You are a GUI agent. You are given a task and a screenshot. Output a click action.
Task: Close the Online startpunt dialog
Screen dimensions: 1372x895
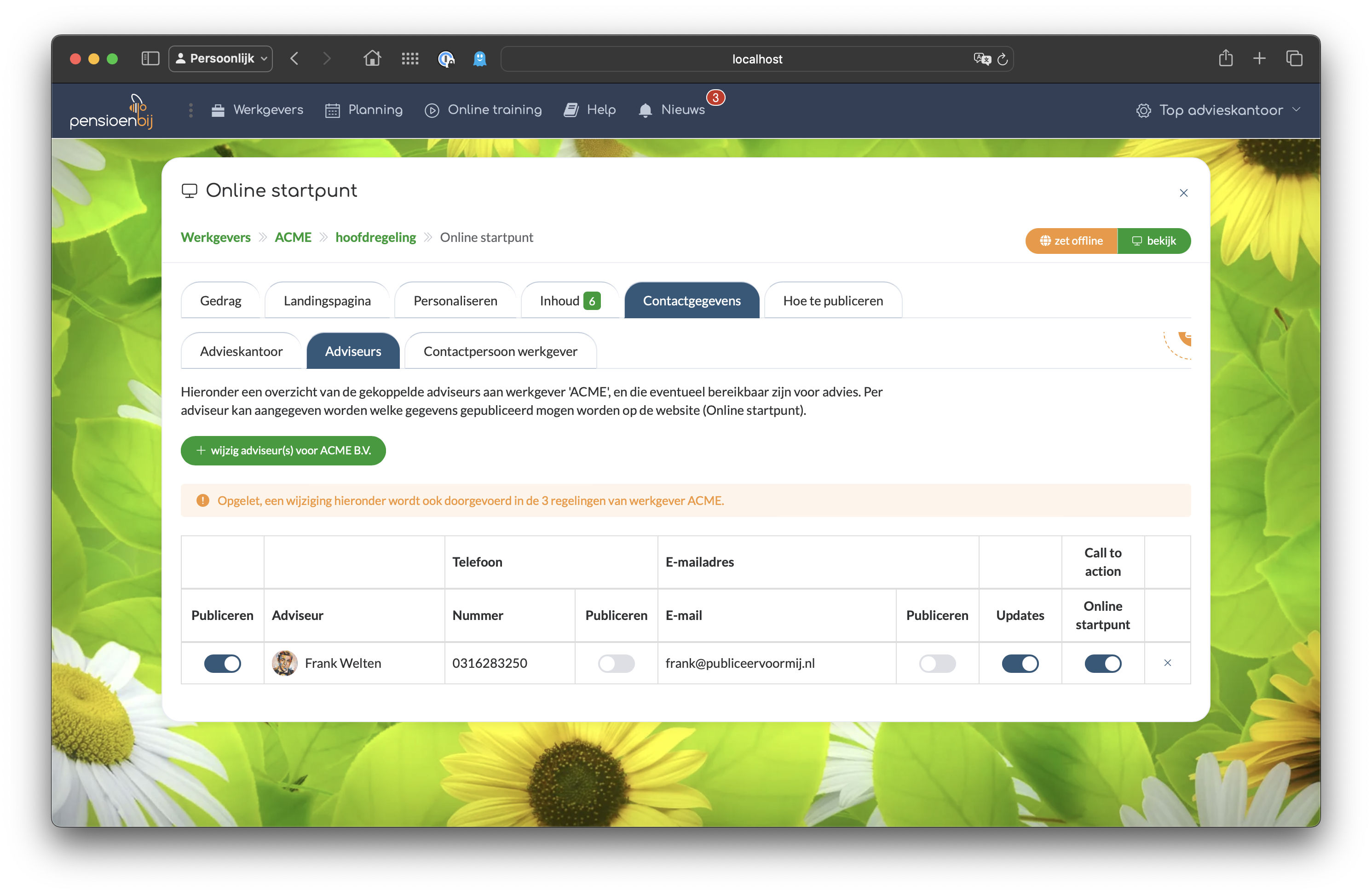click(x=1183, y=193)
